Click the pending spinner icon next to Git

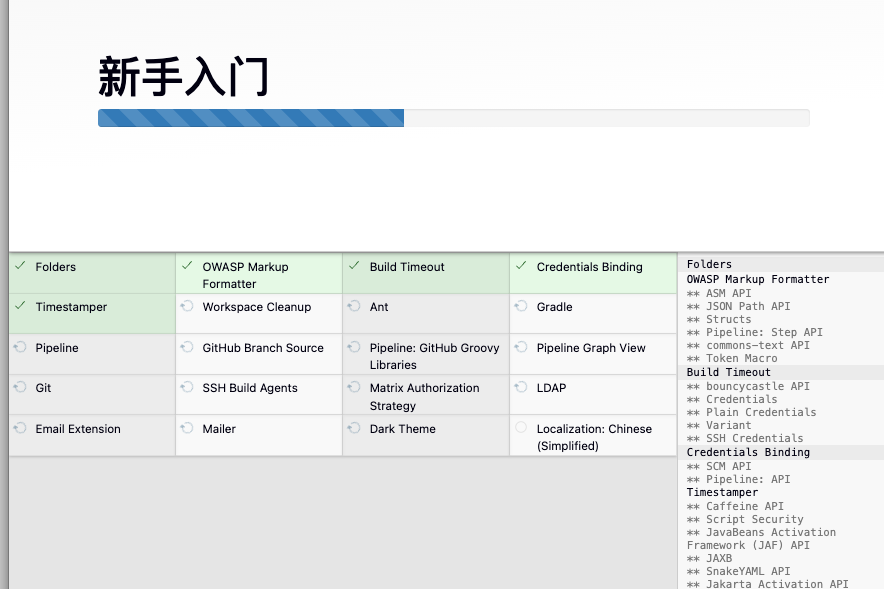(20, 387)
